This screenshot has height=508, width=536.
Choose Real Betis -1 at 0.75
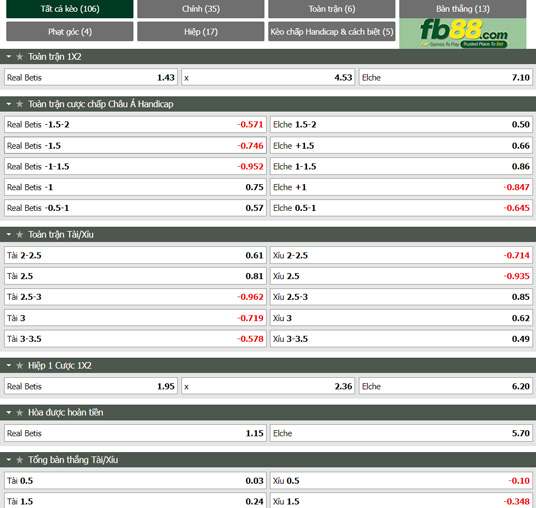[135, 187]
